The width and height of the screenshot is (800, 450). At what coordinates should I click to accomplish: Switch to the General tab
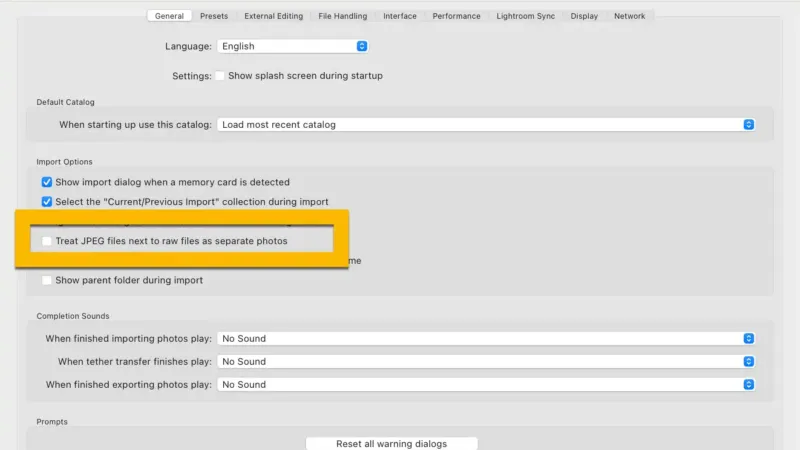[x=169, y=16]
